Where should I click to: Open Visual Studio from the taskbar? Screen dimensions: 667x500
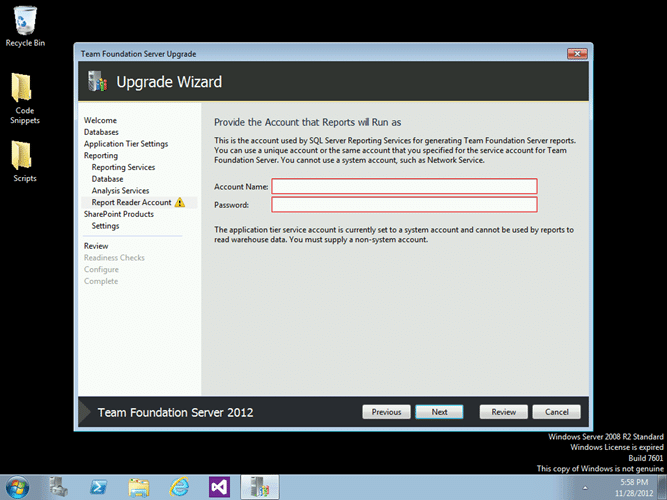(219, 487)
